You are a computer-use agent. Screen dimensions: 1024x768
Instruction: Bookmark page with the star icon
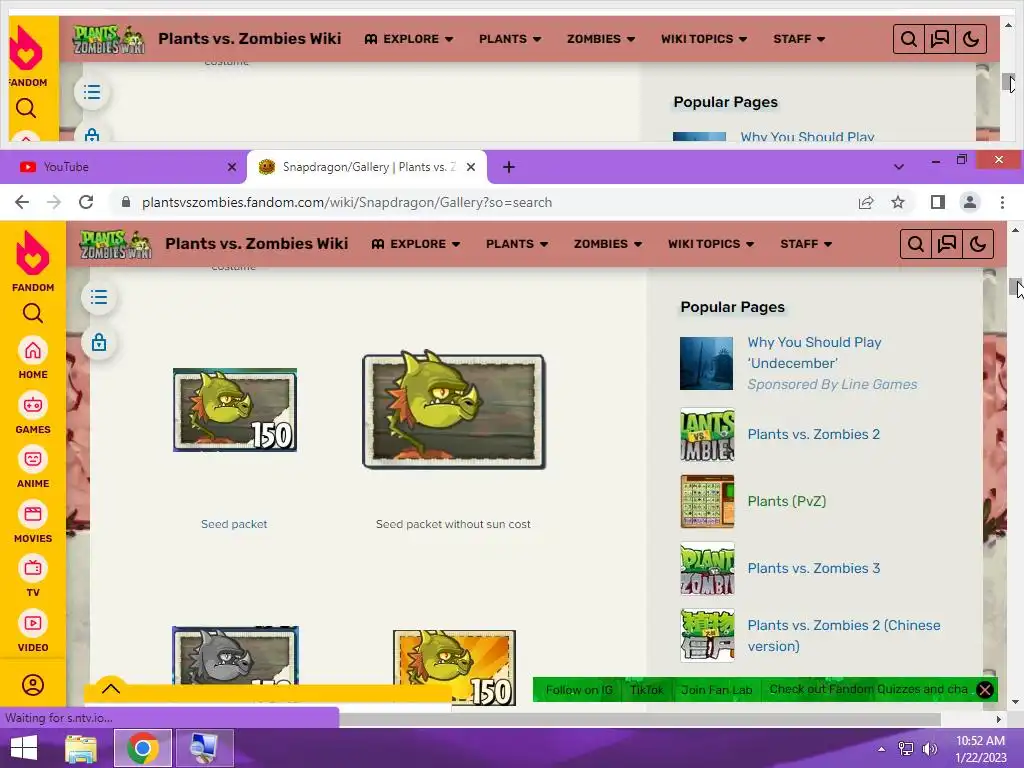pyautogui.click(x=898, y=202)
